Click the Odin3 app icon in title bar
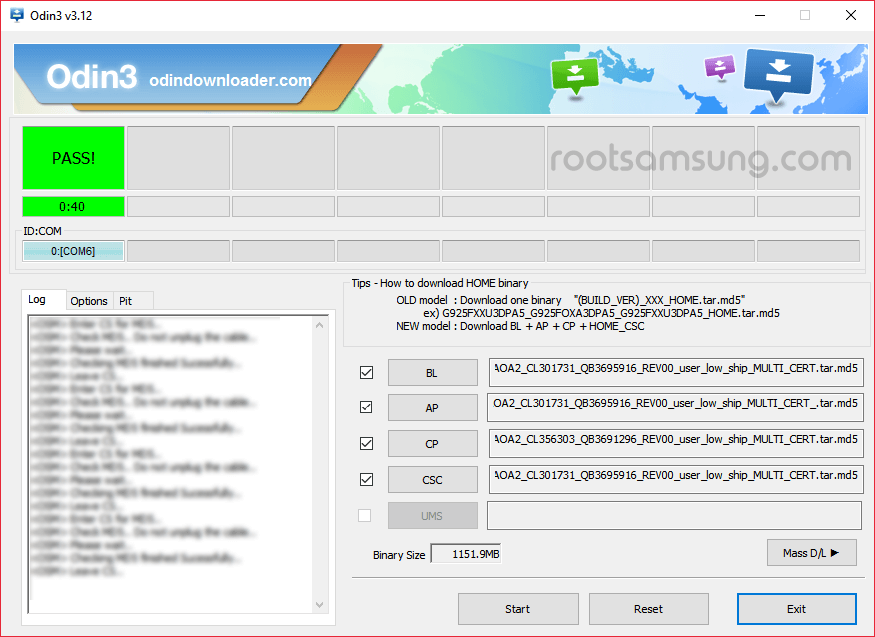 (17, 15)
